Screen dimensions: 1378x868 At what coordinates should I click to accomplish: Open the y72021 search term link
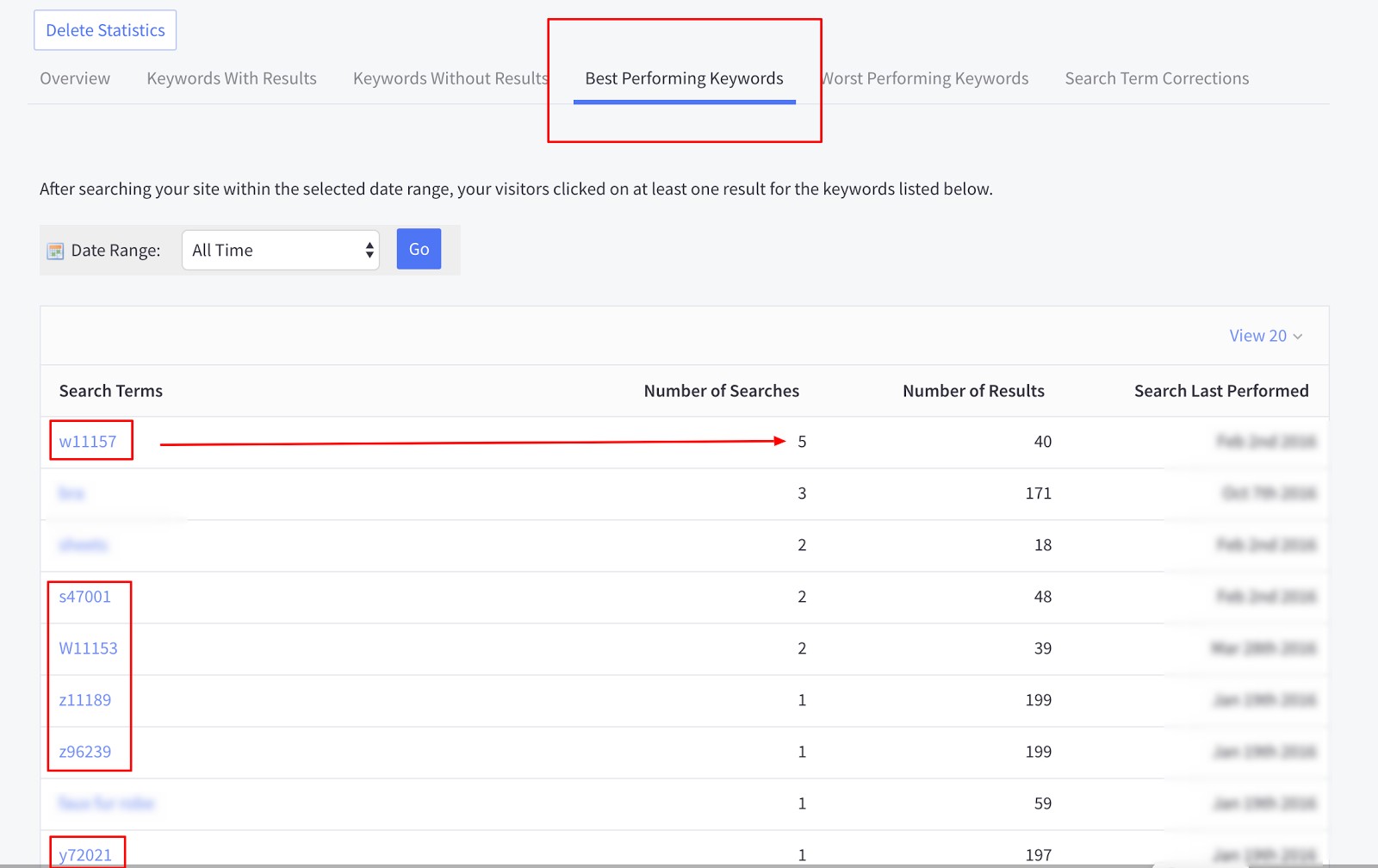tap(85, 854)
